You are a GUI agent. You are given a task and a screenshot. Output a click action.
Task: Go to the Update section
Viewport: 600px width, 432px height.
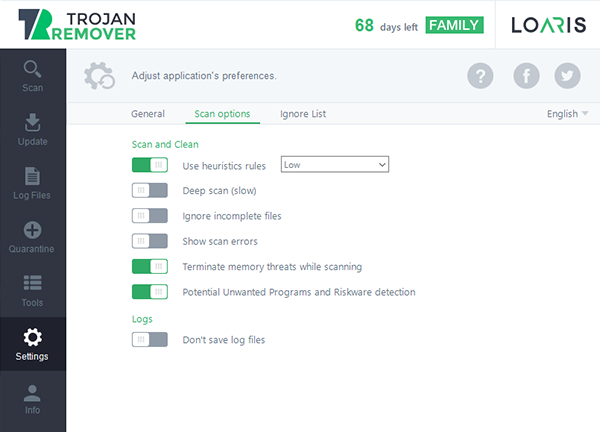coord(33,130)
